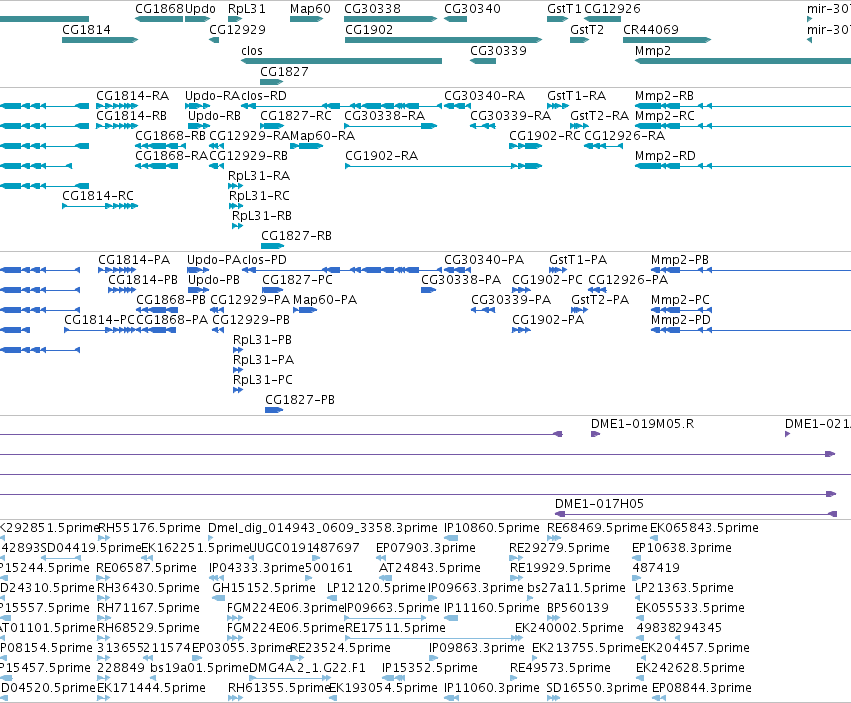The height and width of the screenshot is (703, 851).
Task: Select the CR44069 gene label
Action: coord(651,29)
